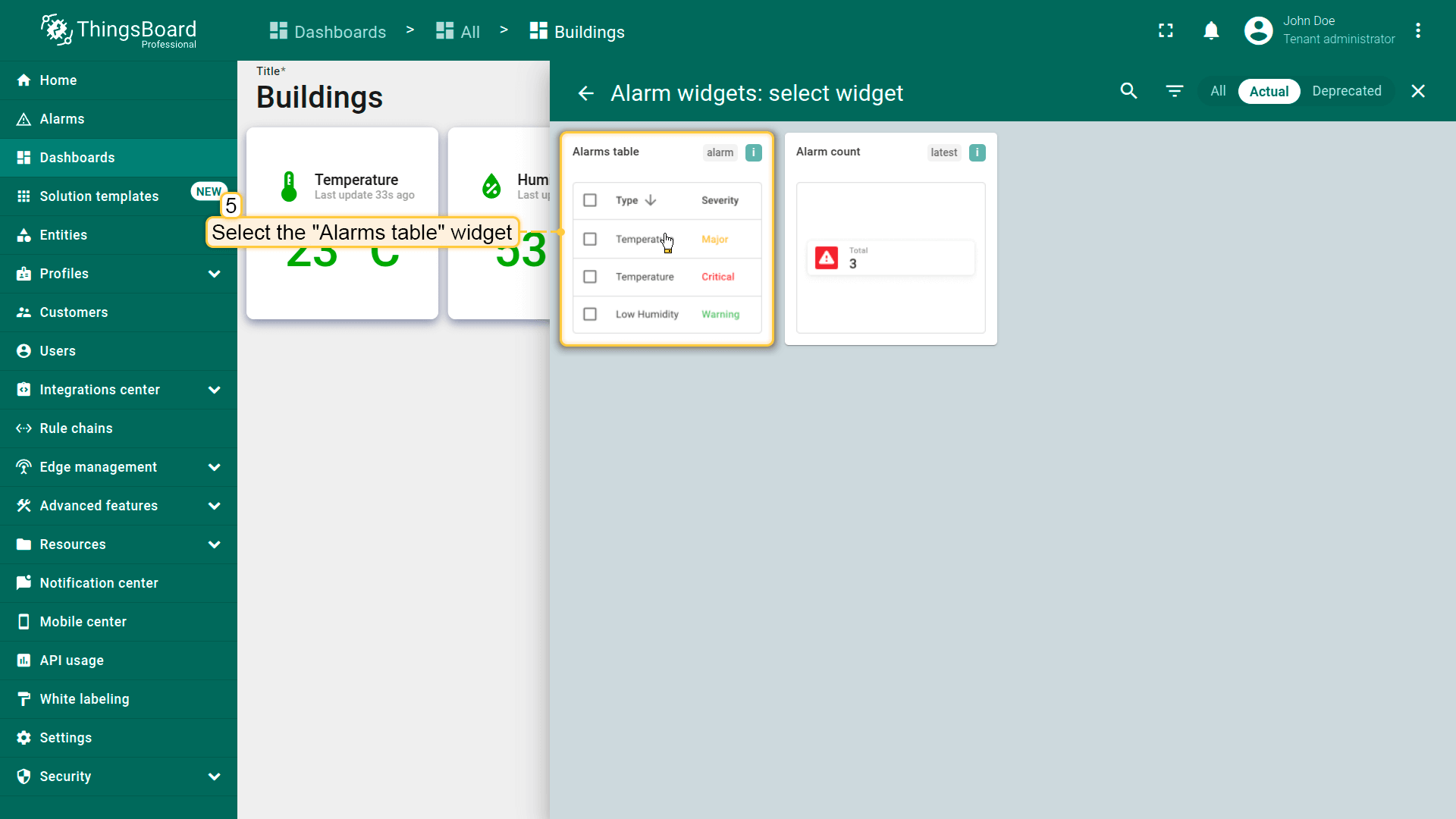
Task: Select the All widgets filter
Action: point(1218,91)
